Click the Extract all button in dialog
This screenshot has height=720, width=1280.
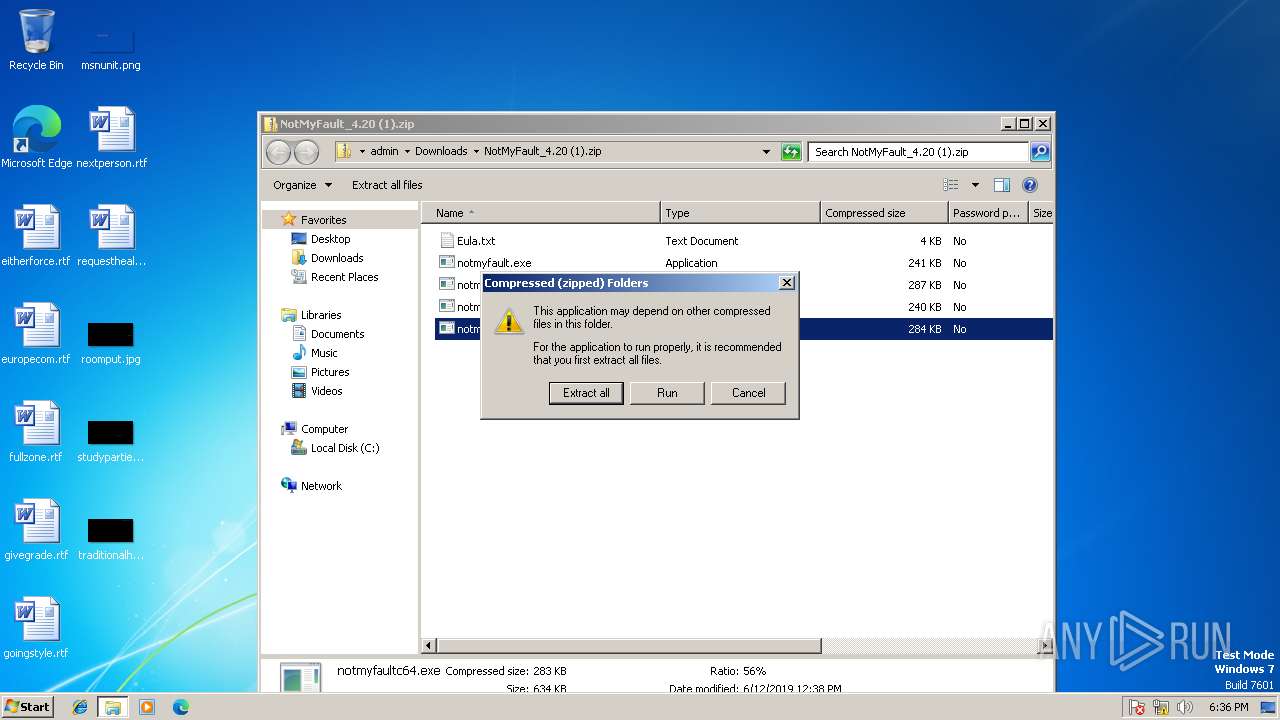tap(586, 393)
